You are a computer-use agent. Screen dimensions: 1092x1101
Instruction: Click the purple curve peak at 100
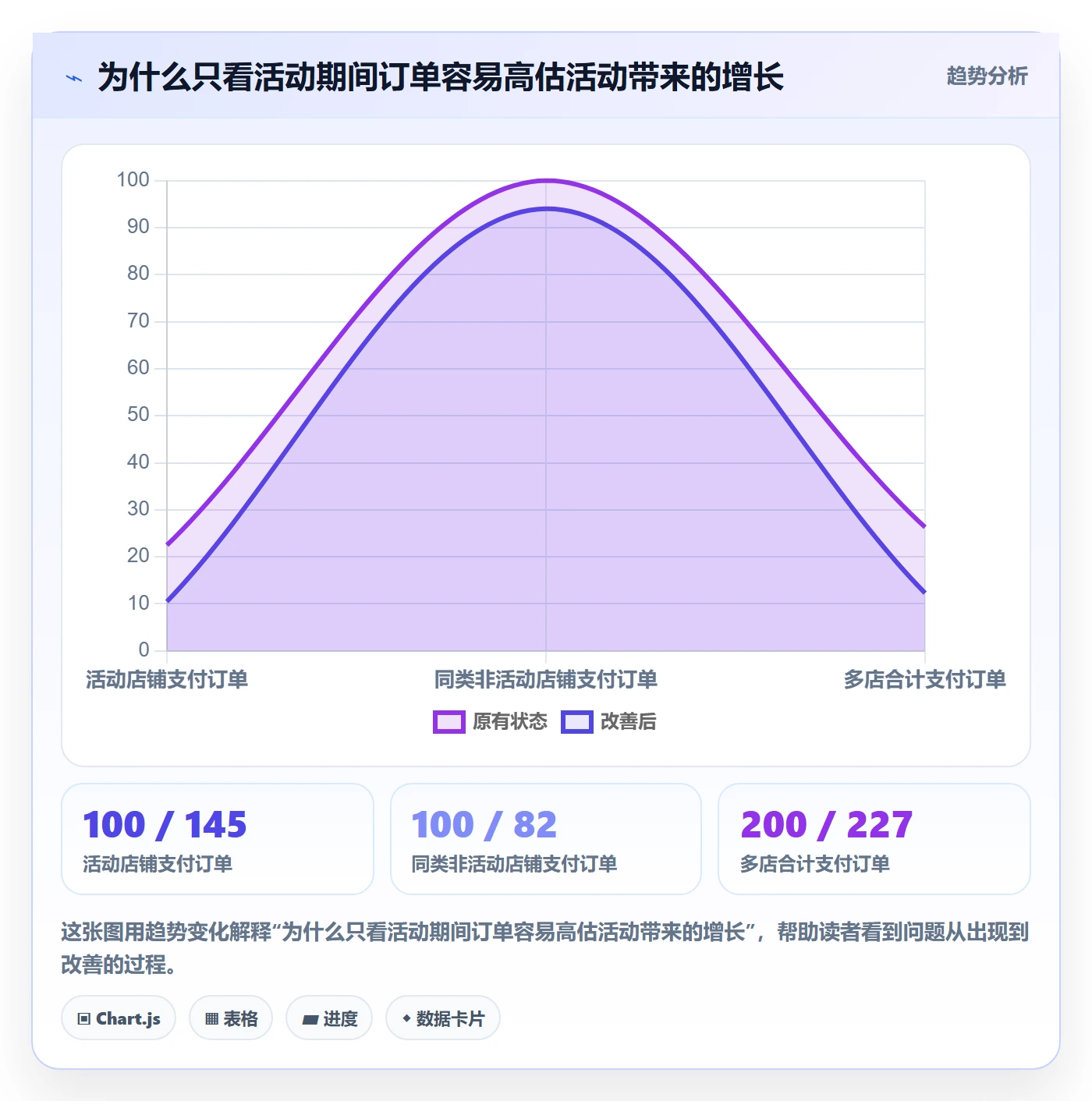click(x=546, y=181)
